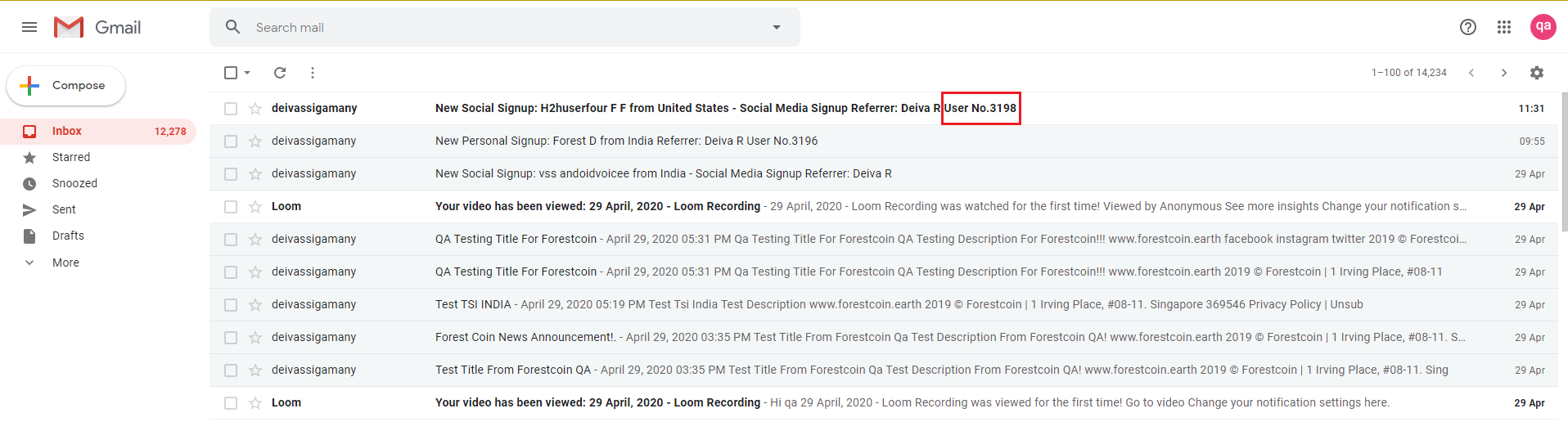The width and height of the screenshot is (1568, 422).
Task: Check the Test TSI INDIA email checkbox
Action: pos(231,305)
